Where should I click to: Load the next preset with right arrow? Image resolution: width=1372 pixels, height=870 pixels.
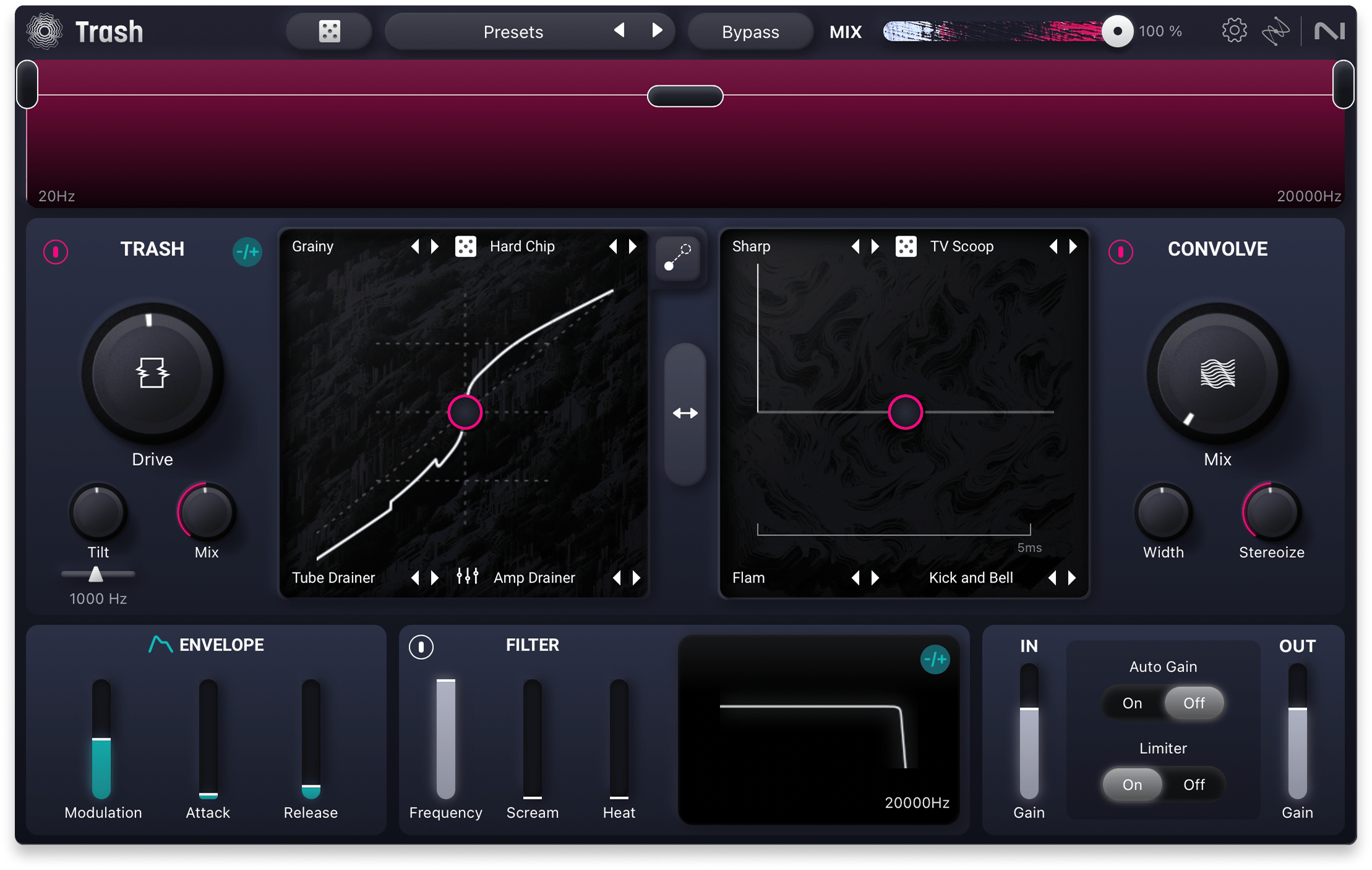point(657,31)
